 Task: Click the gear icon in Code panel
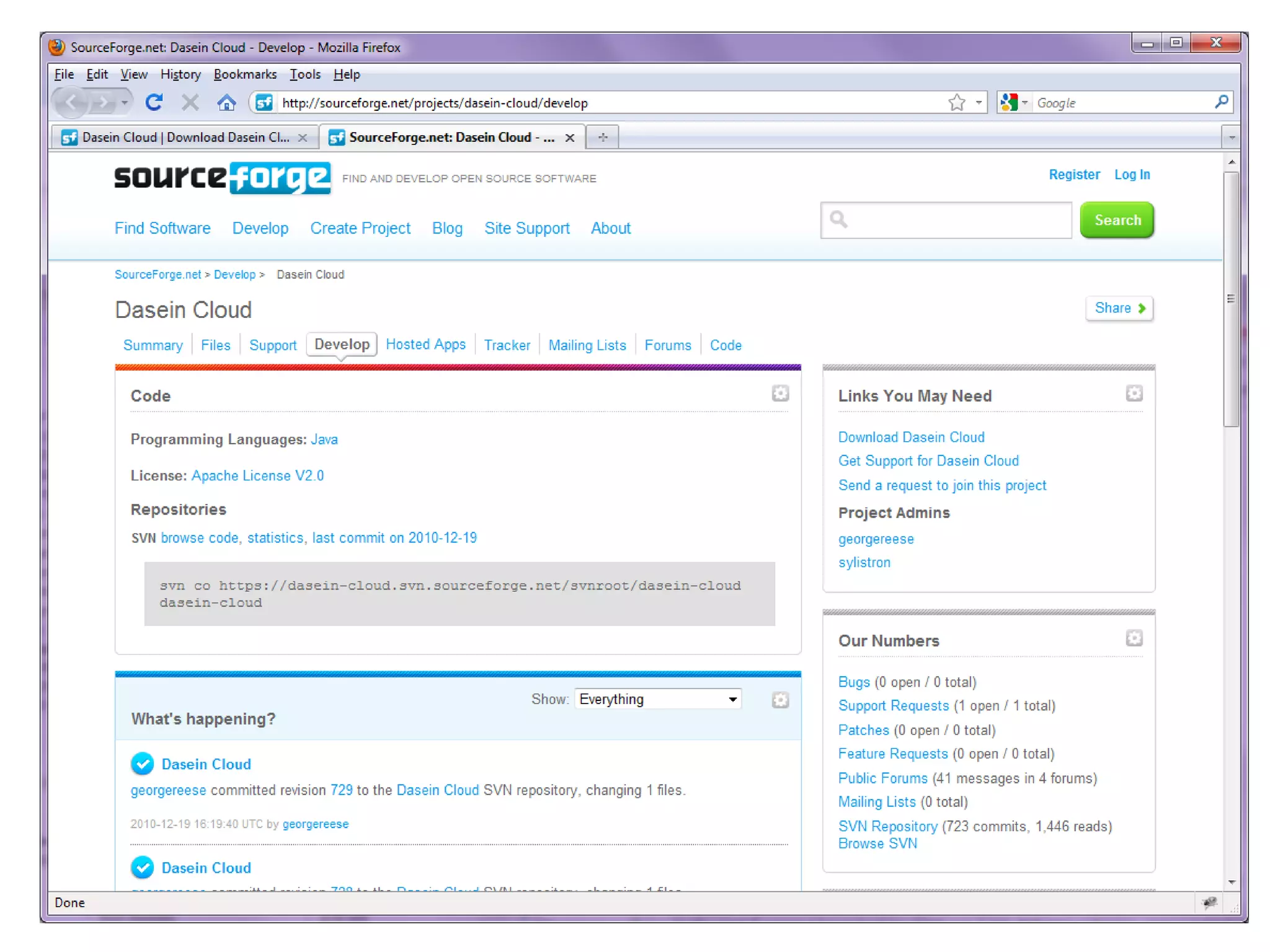pyautogui.click(x=779, y=394)
